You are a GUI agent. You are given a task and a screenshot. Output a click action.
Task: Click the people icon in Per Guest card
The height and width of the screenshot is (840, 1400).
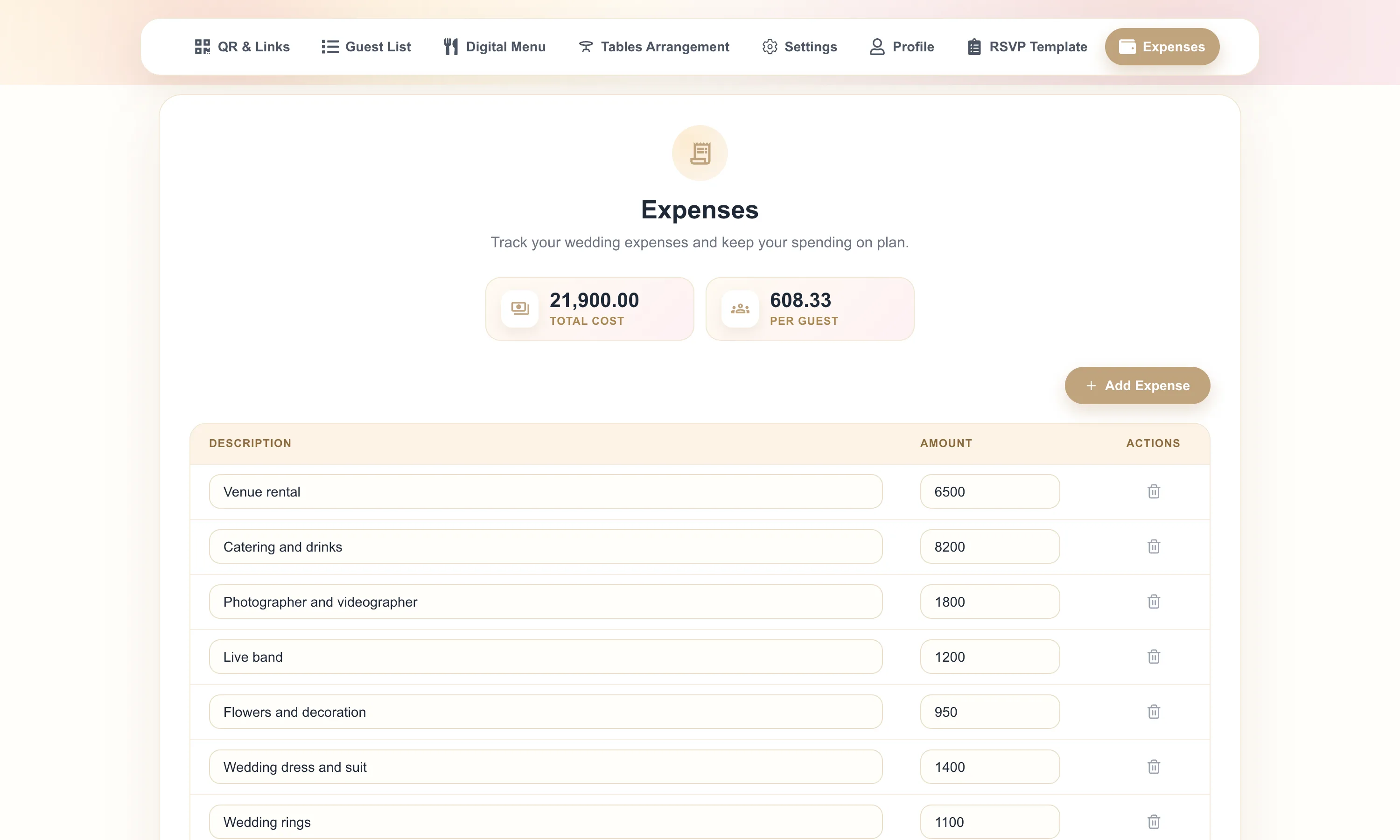click(x=740, y=308)
